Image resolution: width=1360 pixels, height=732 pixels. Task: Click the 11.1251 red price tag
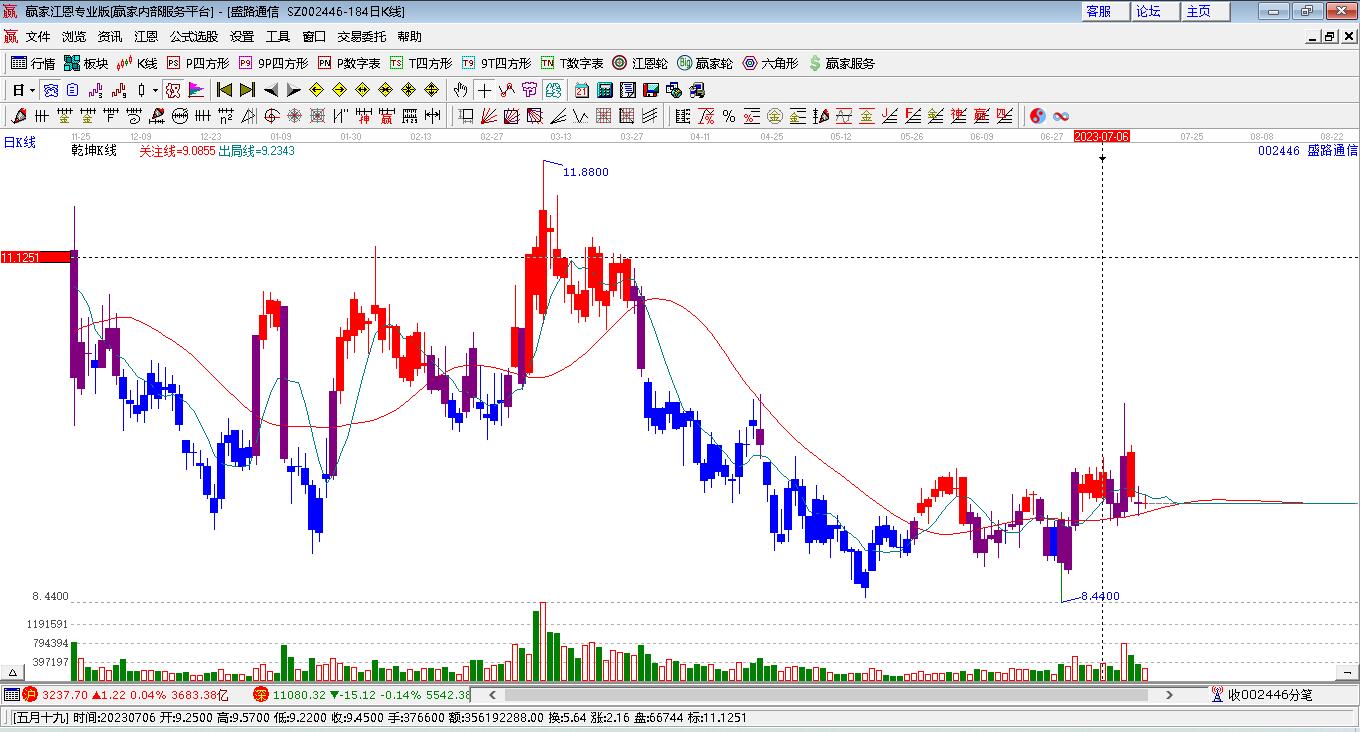click(x=36, y=257)
